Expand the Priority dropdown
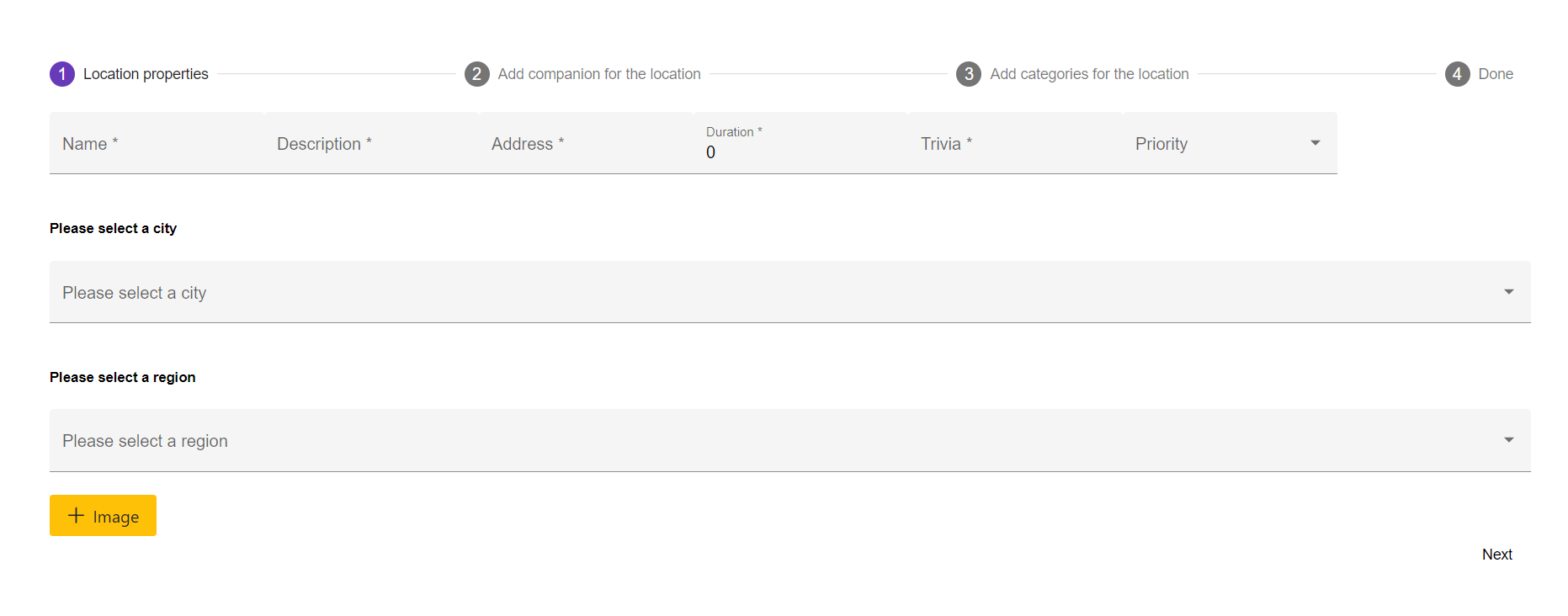 1229,144
